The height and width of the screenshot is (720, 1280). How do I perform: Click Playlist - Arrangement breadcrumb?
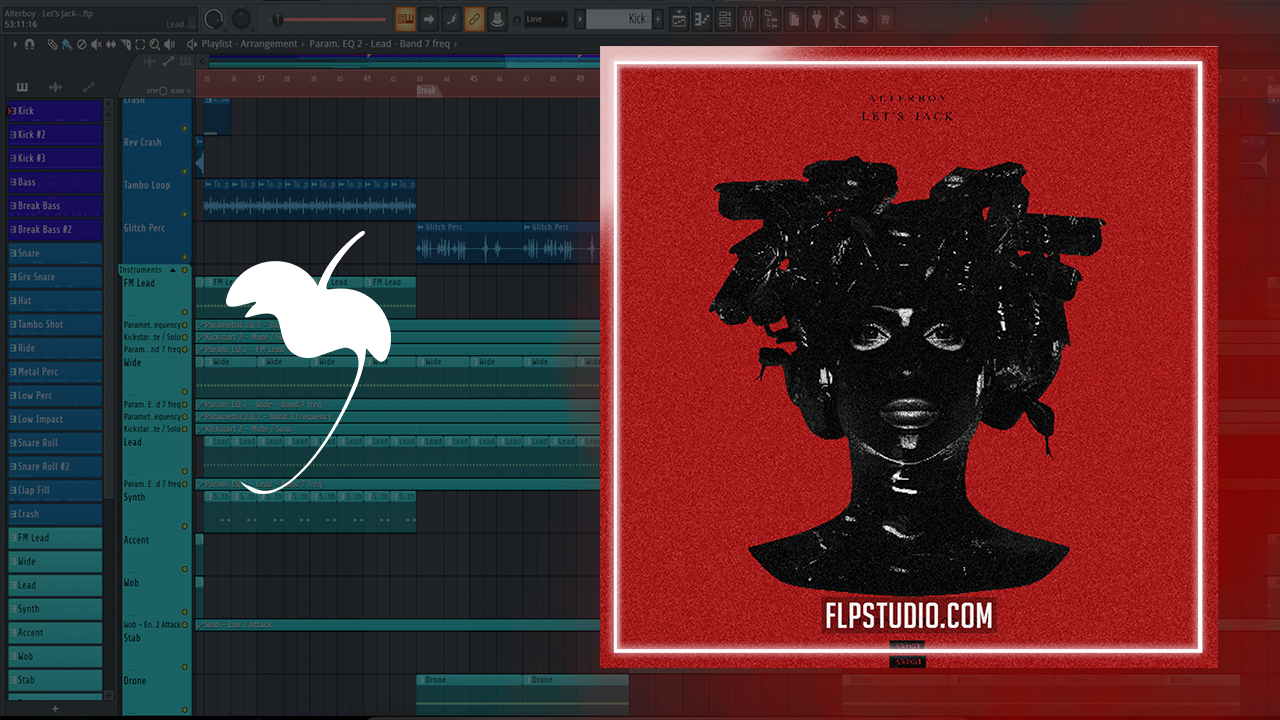coord(249,44)
